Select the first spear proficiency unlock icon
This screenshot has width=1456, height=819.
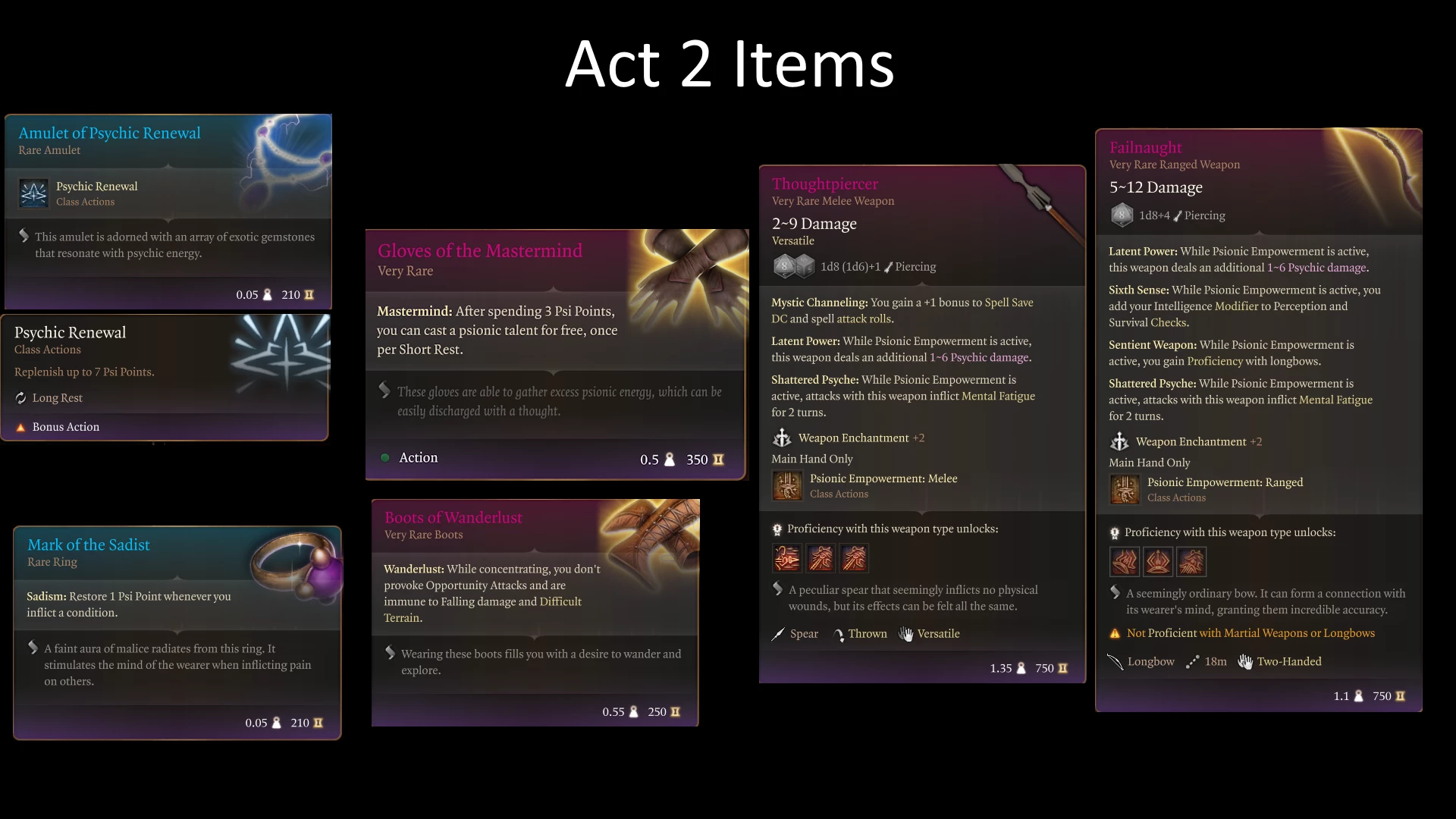787,559
